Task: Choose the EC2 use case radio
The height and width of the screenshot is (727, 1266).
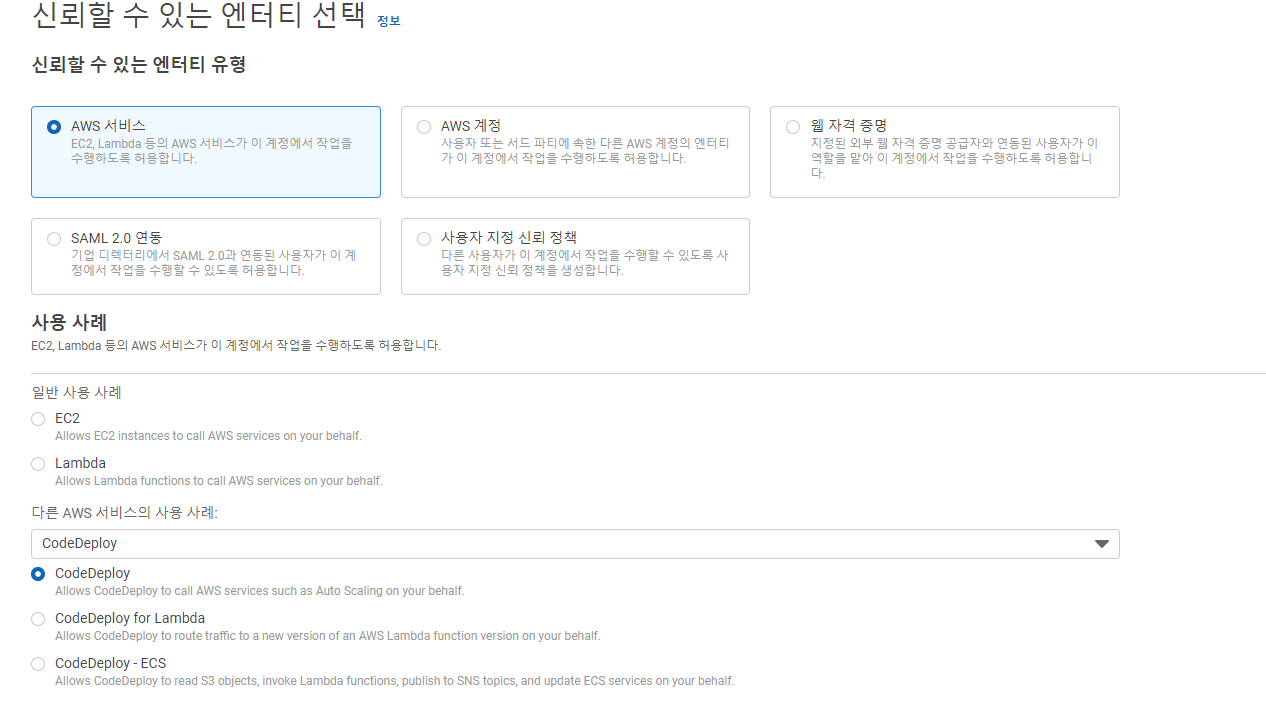Action: click(x=38, y=419)
